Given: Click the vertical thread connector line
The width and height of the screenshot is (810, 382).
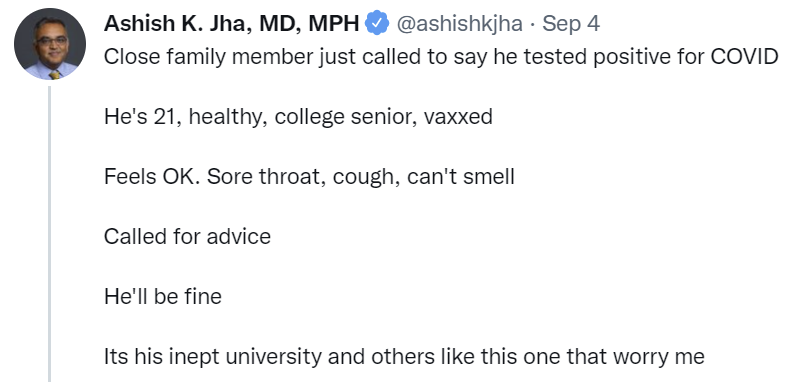Looking at the screenshot, I should (x=50, y=234).
